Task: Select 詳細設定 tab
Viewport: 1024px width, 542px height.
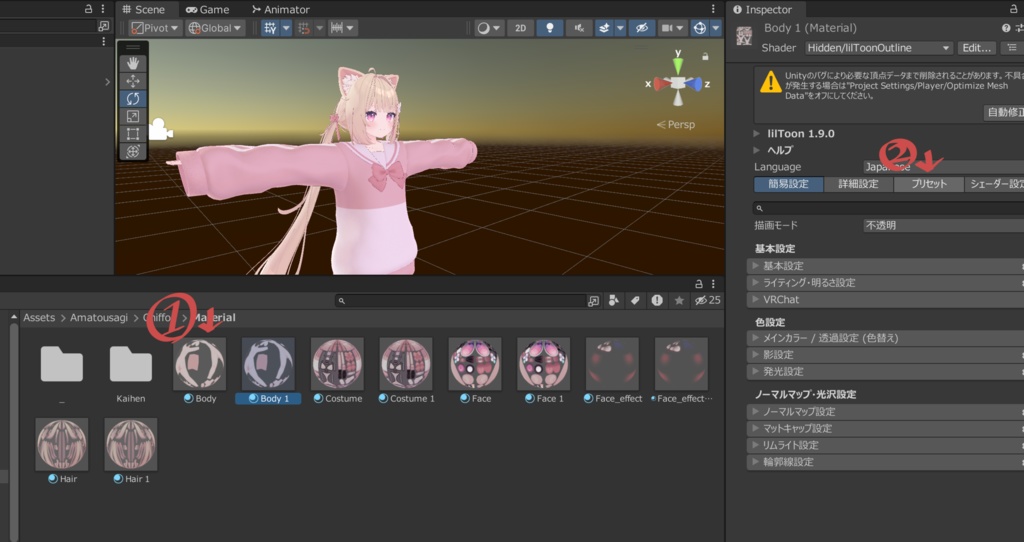Action: point(858,184)
